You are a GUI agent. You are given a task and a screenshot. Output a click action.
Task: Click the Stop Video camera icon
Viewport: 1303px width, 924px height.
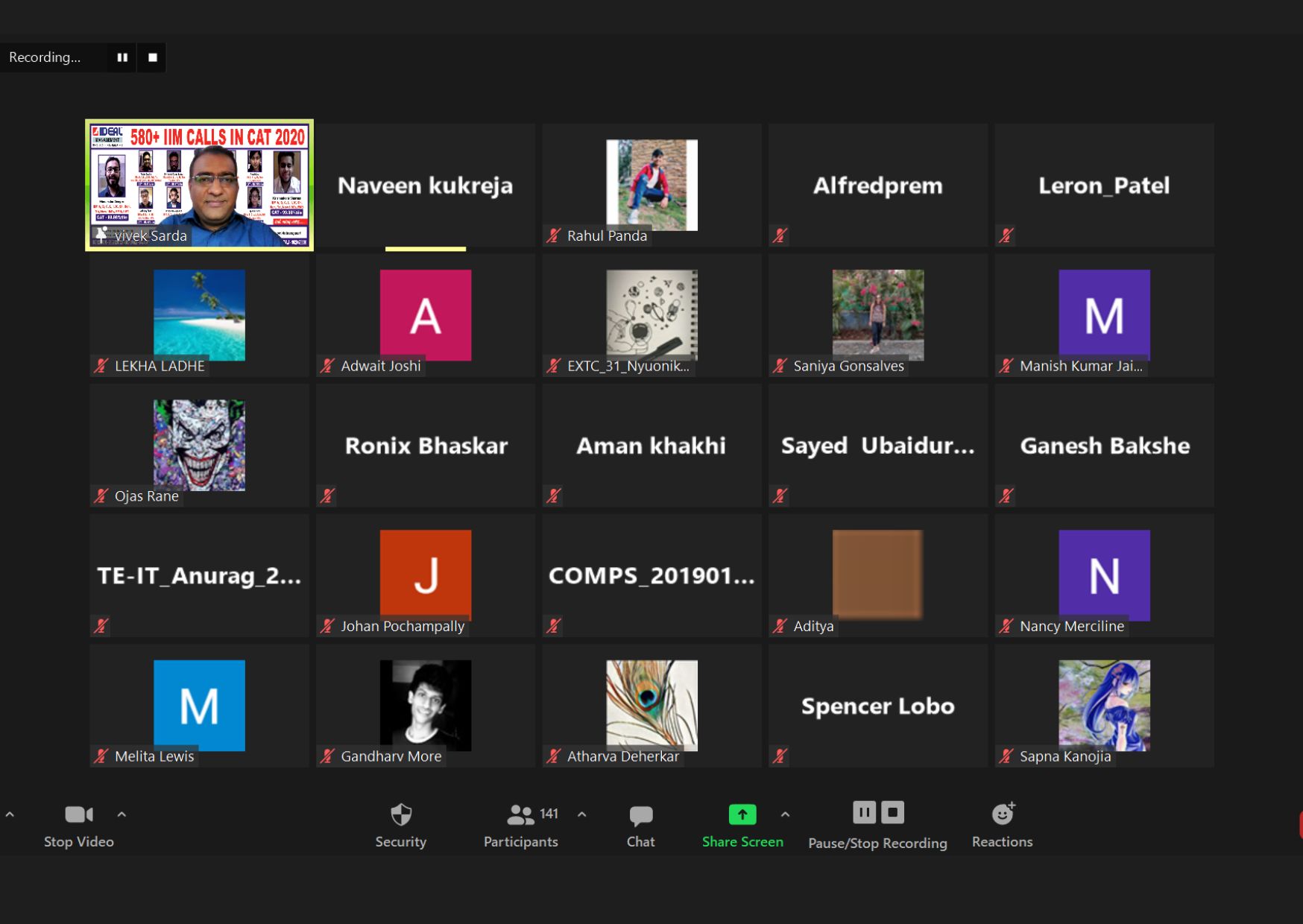[x=79, y=814]
